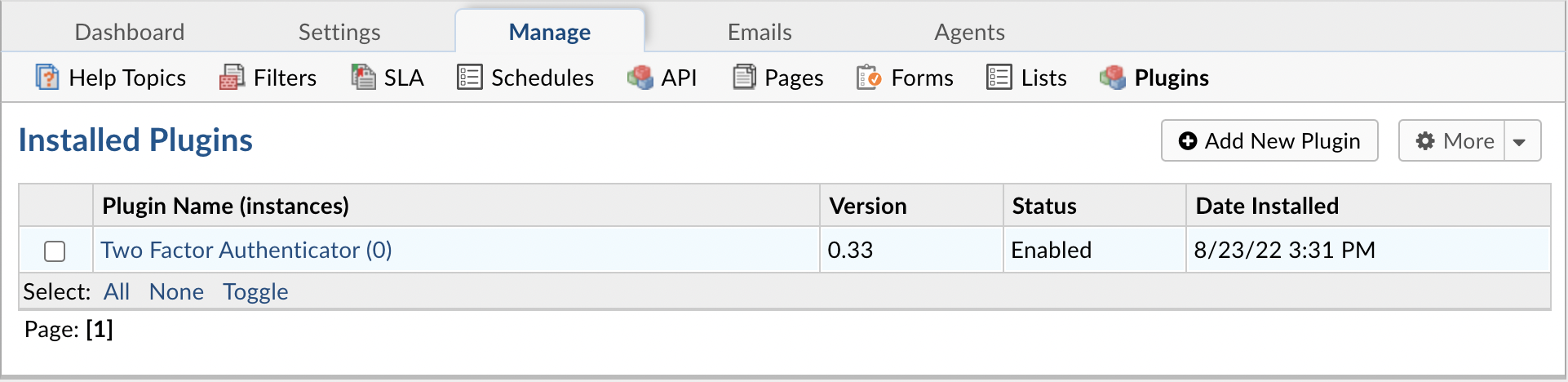Open Forms via clipboard icon

point(869,78)
